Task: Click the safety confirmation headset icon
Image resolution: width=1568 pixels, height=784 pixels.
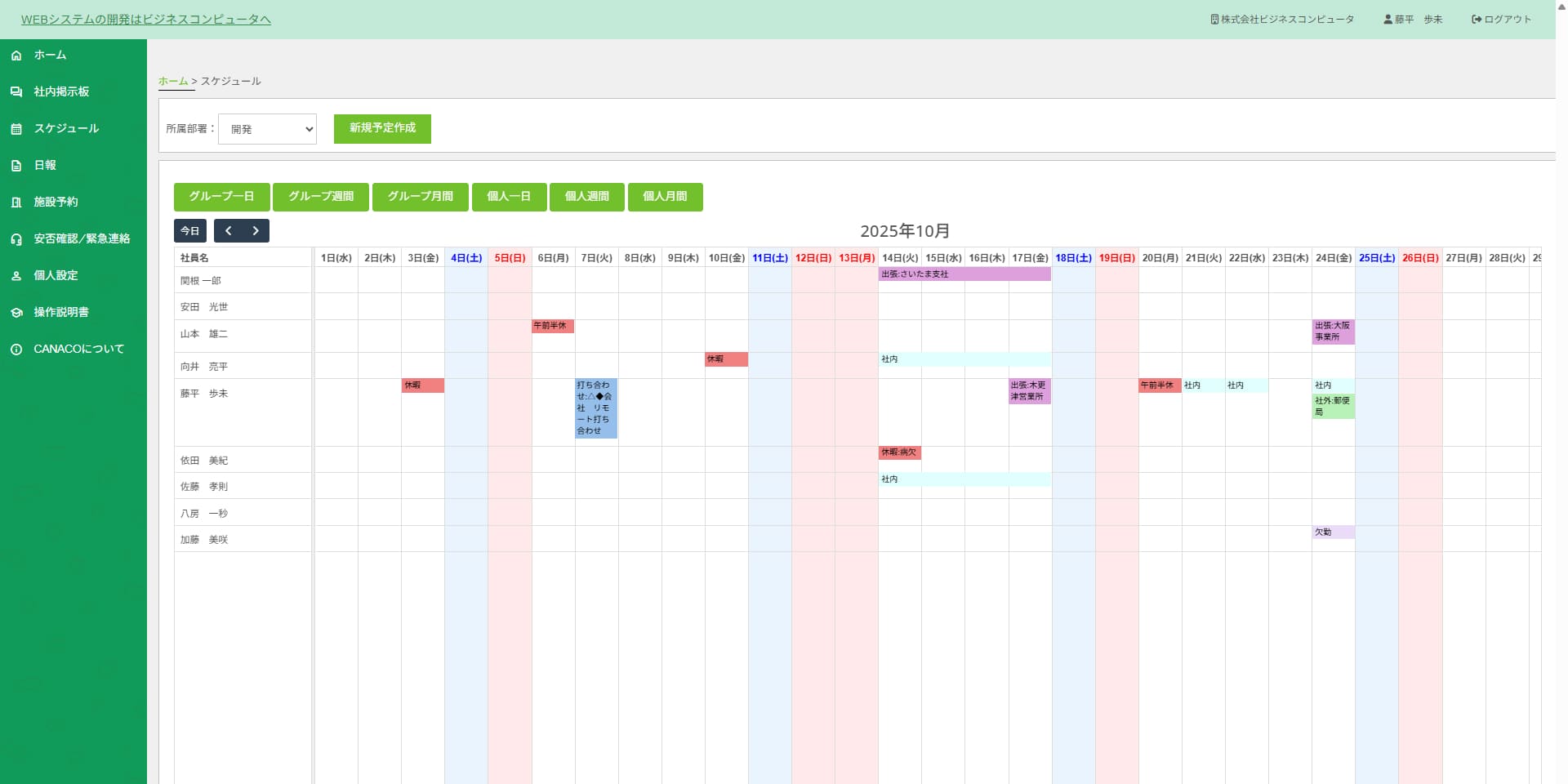Action: 16,239
